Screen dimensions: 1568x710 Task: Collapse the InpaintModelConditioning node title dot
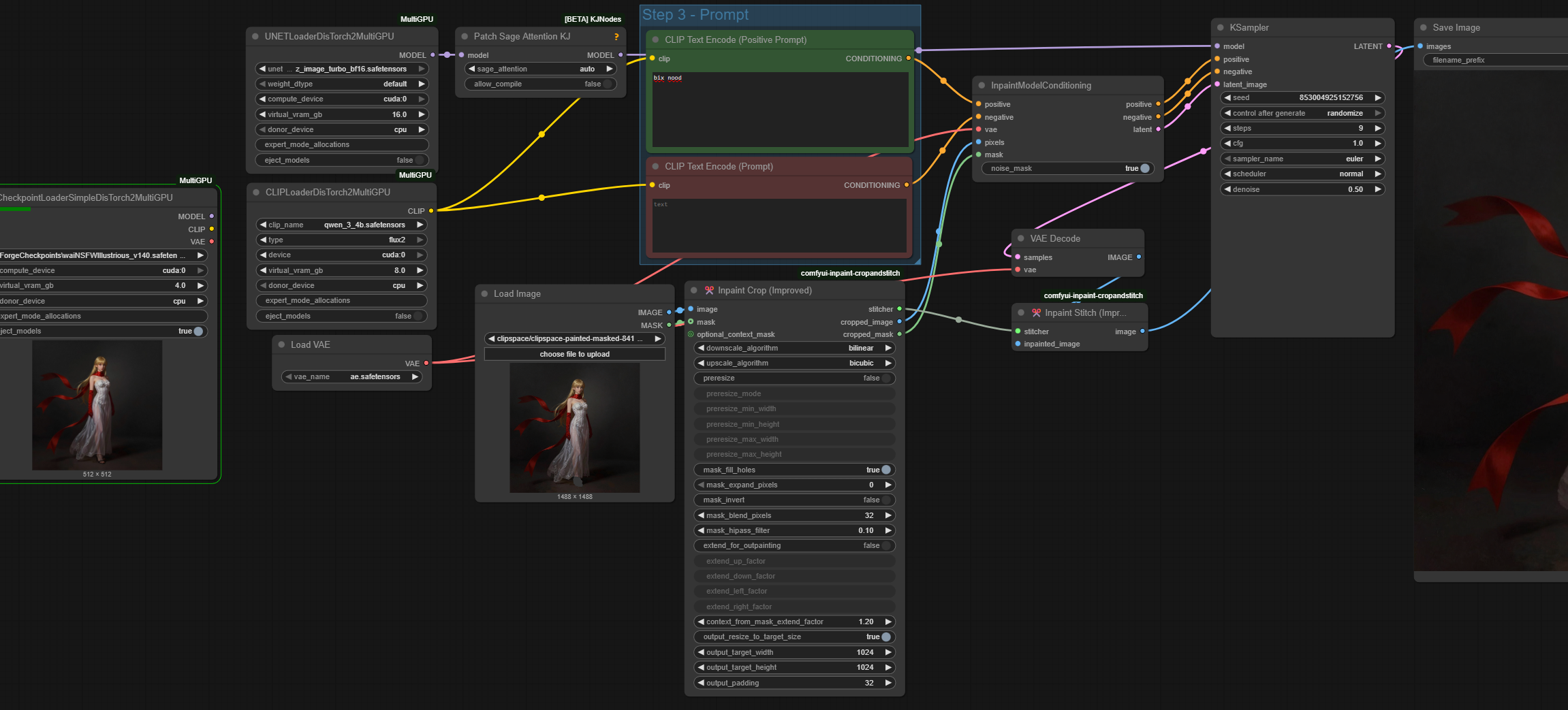pyautogui.click(x=982, y=86)
